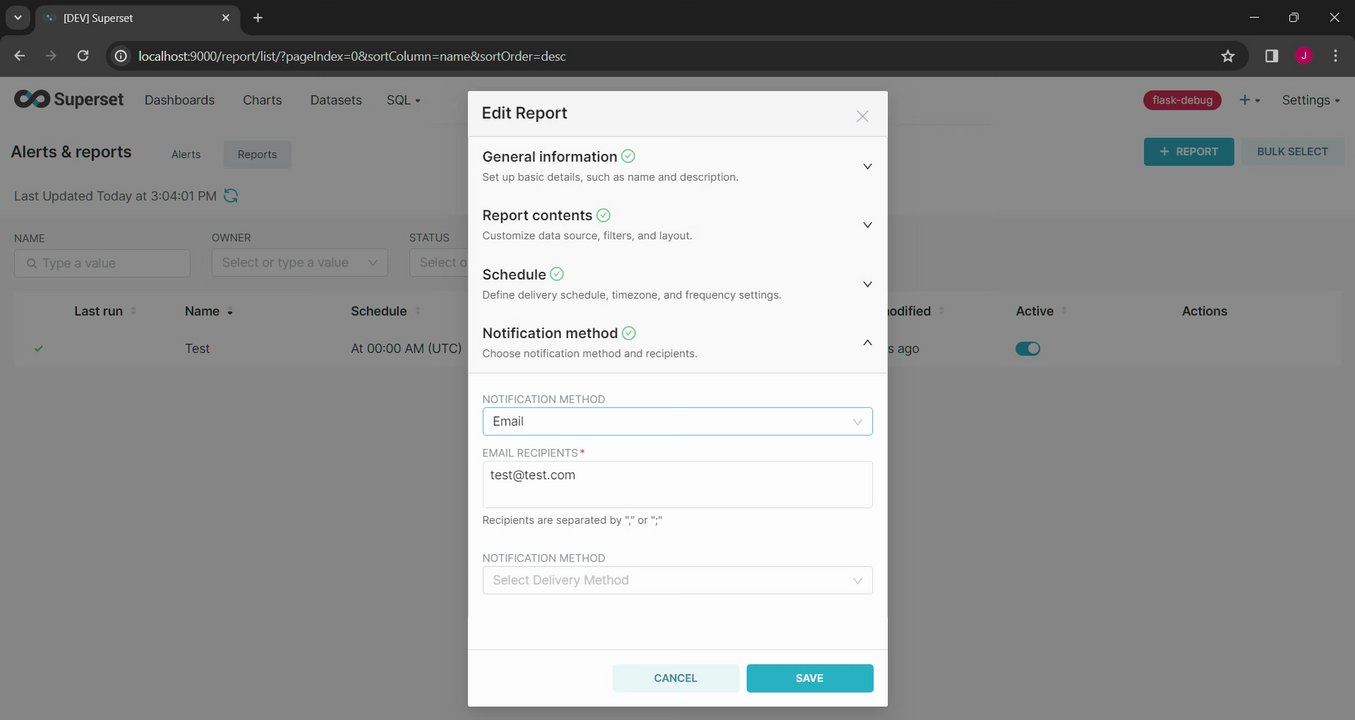Click the "At 00:00 AM (UTC)" schedule cell
Image resolution: width=1355 pixels, height=720 pixels.
[x=407, y=348]
